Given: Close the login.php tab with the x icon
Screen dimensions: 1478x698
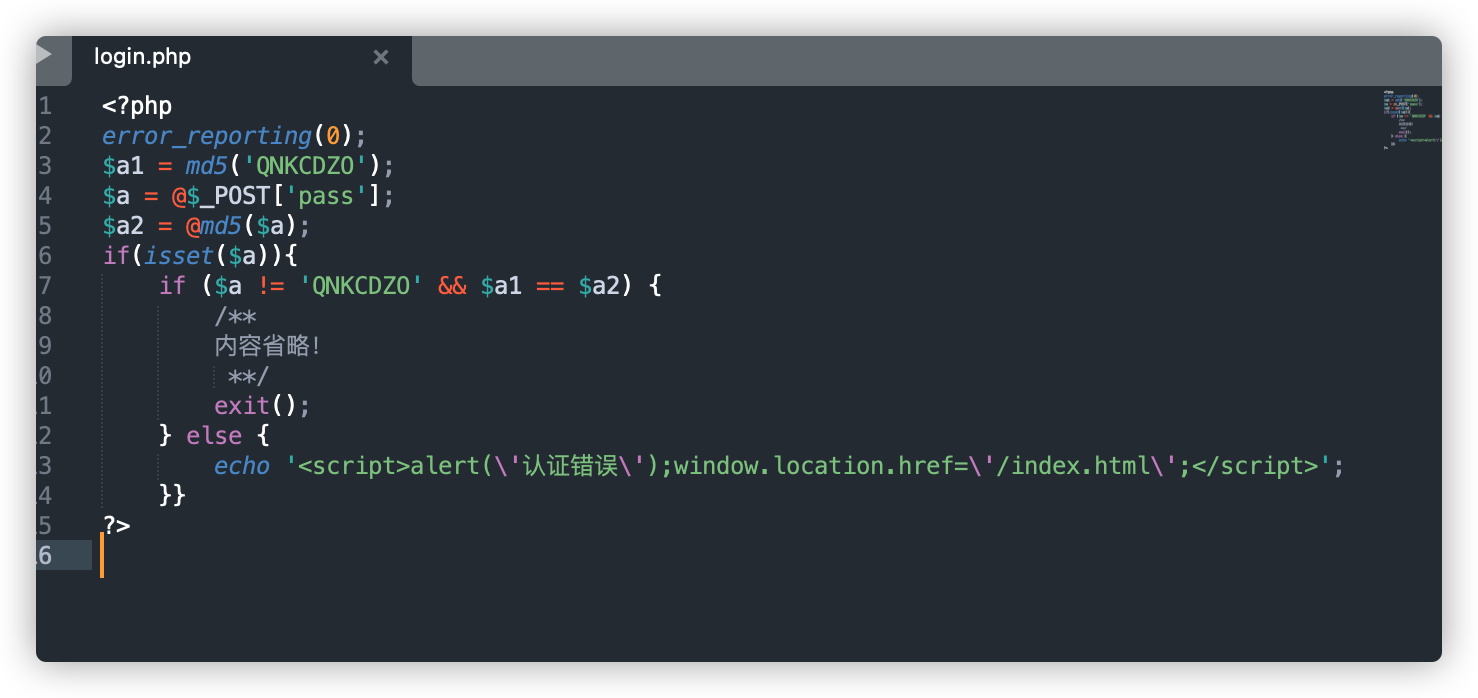Looking at the screenshot, I should coord(380,58).
